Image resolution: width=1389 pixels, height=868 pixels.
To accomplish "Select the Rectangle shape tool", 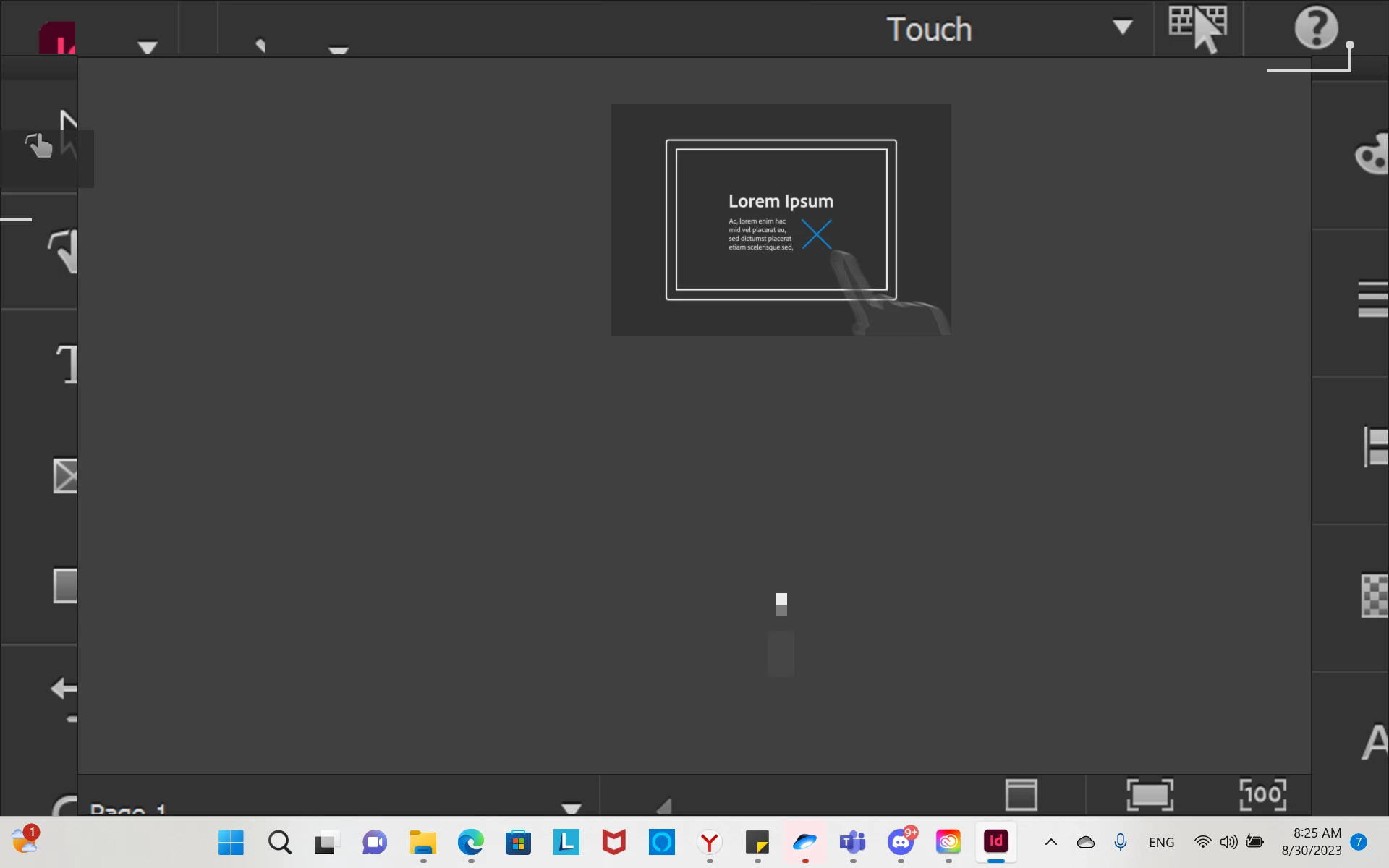I will (65, 585).
